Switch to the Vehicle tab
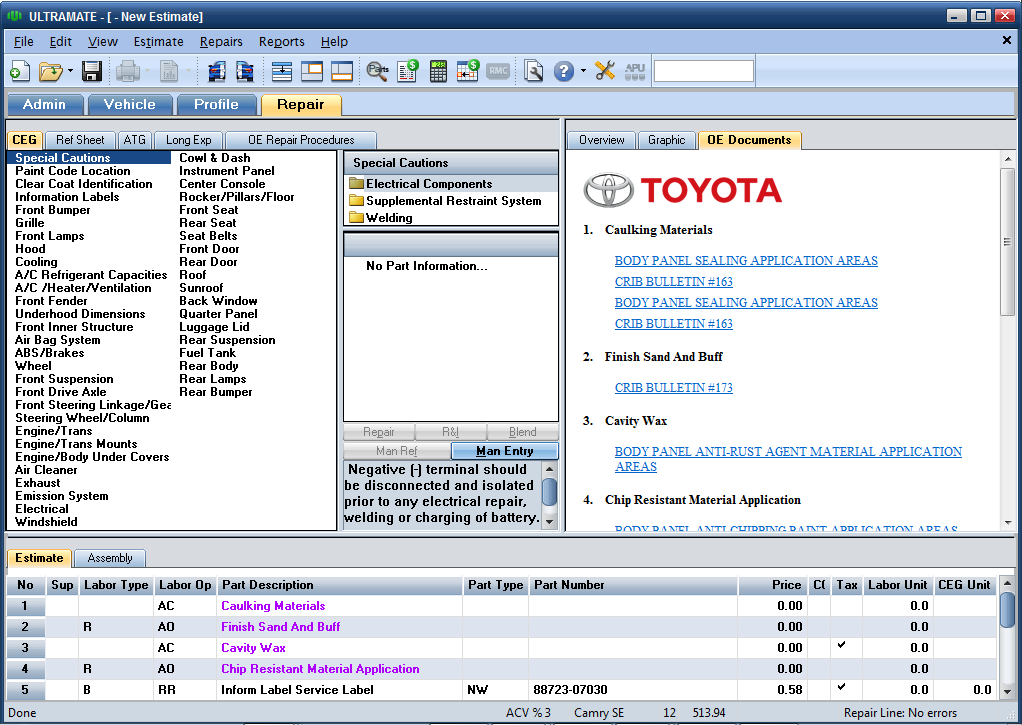 pyautogui.click(x=130, y=104)
